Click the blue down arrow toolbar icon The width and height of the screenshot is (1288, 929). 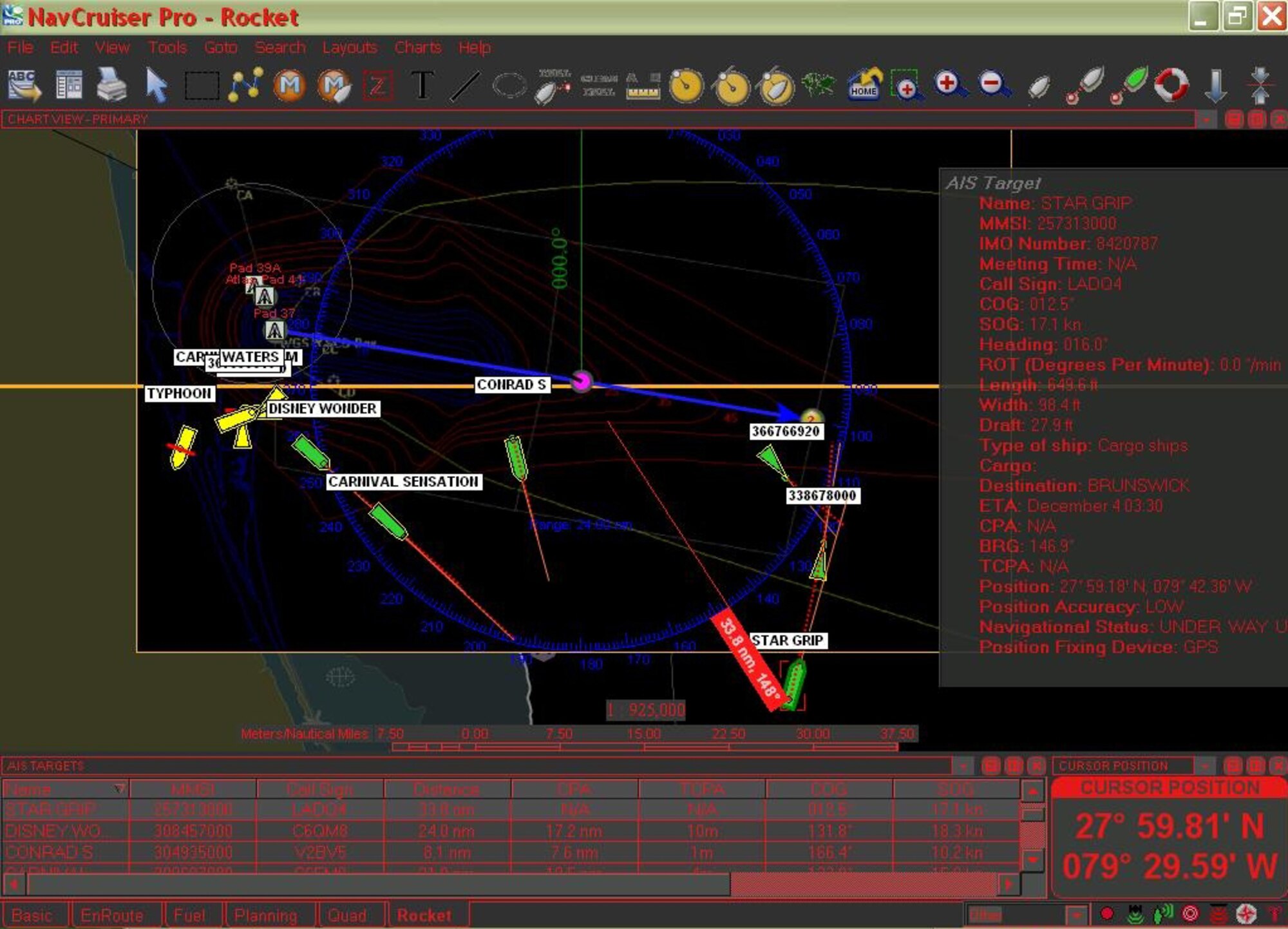point(1215,86)
